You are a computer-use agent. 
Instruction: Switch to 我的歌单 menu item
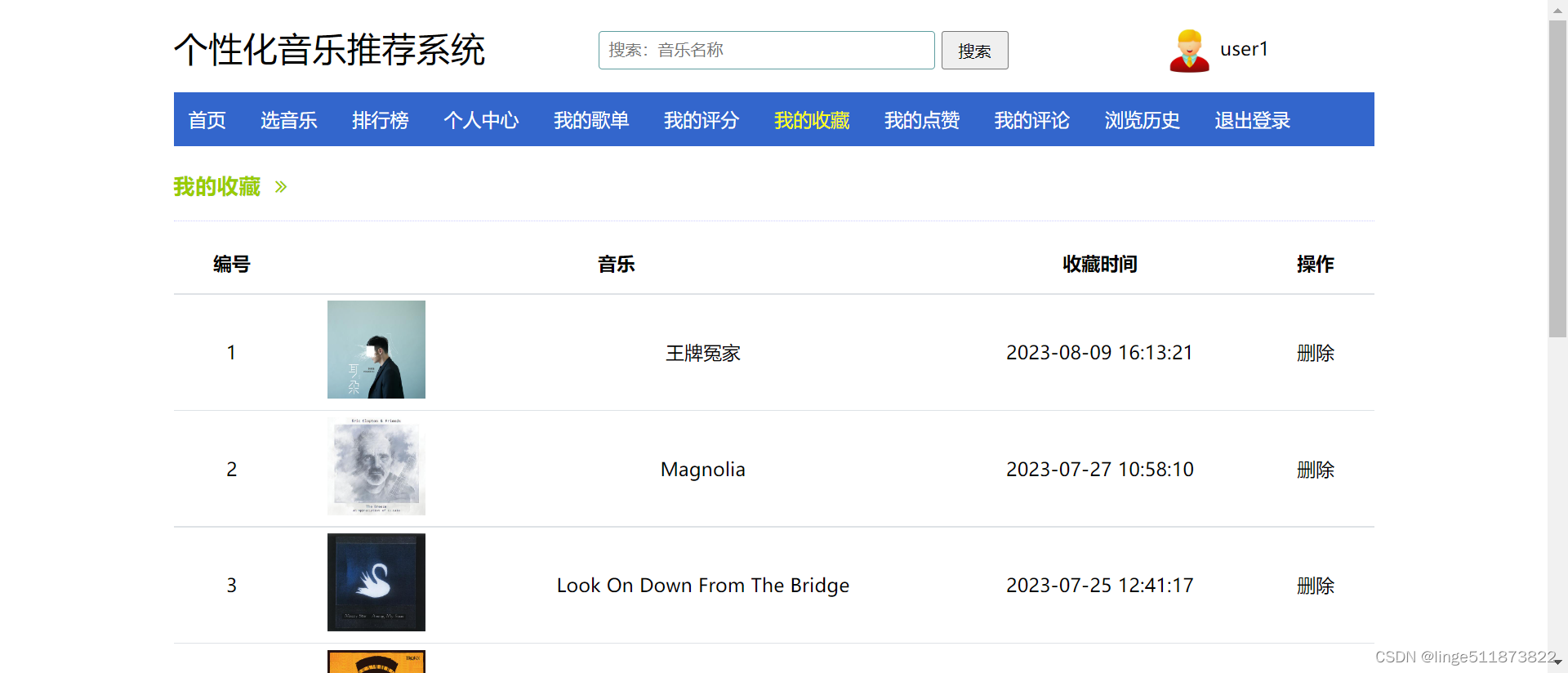click(x=592, y=120)
